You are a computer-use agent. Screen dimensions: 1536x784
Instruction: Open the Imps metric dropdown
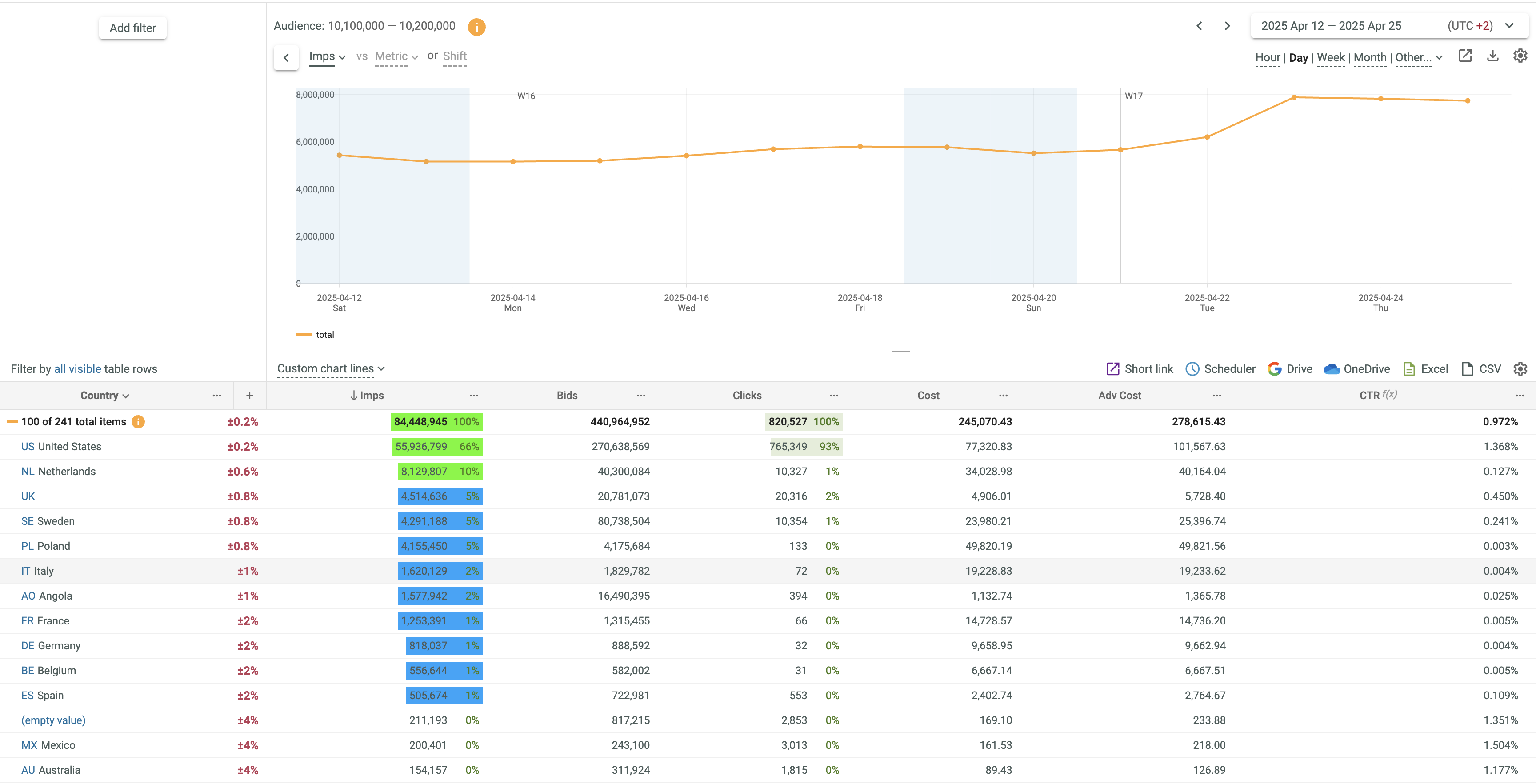pyautogui.click(x=327, y=56)
